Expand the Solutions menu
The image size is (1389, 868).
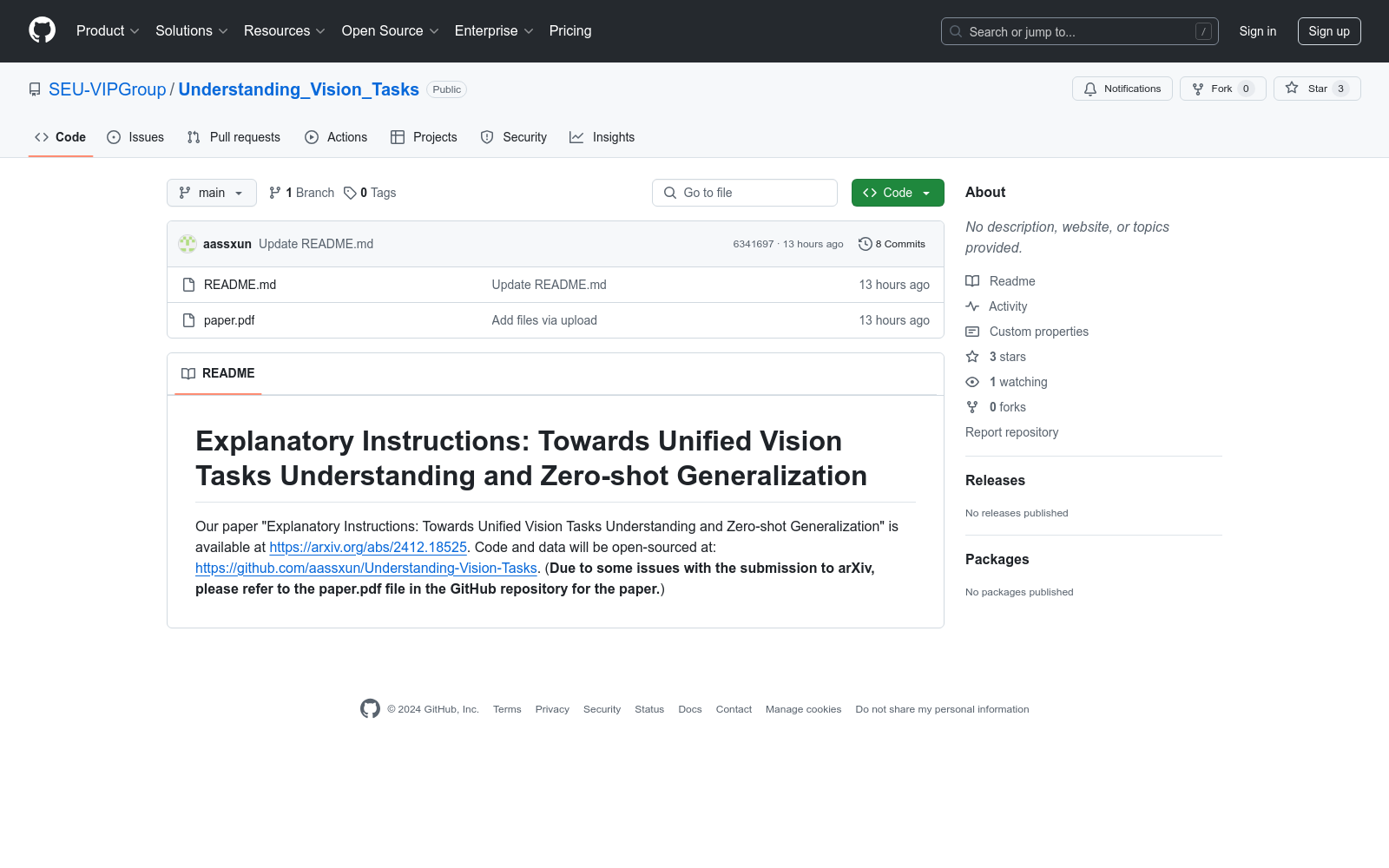[x=191, y=31]
